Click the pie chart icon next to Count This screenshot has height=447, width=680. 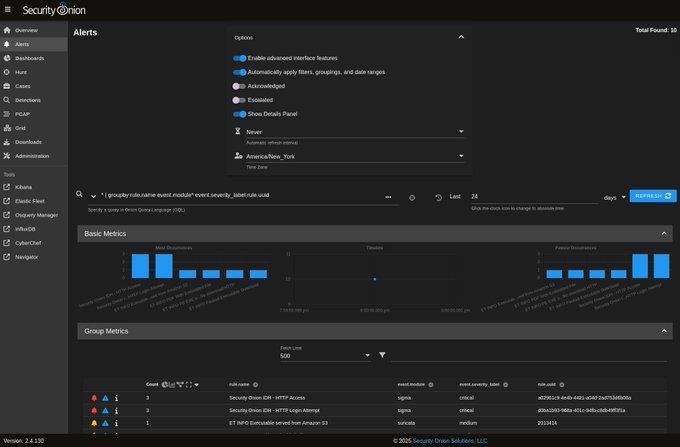164,385
